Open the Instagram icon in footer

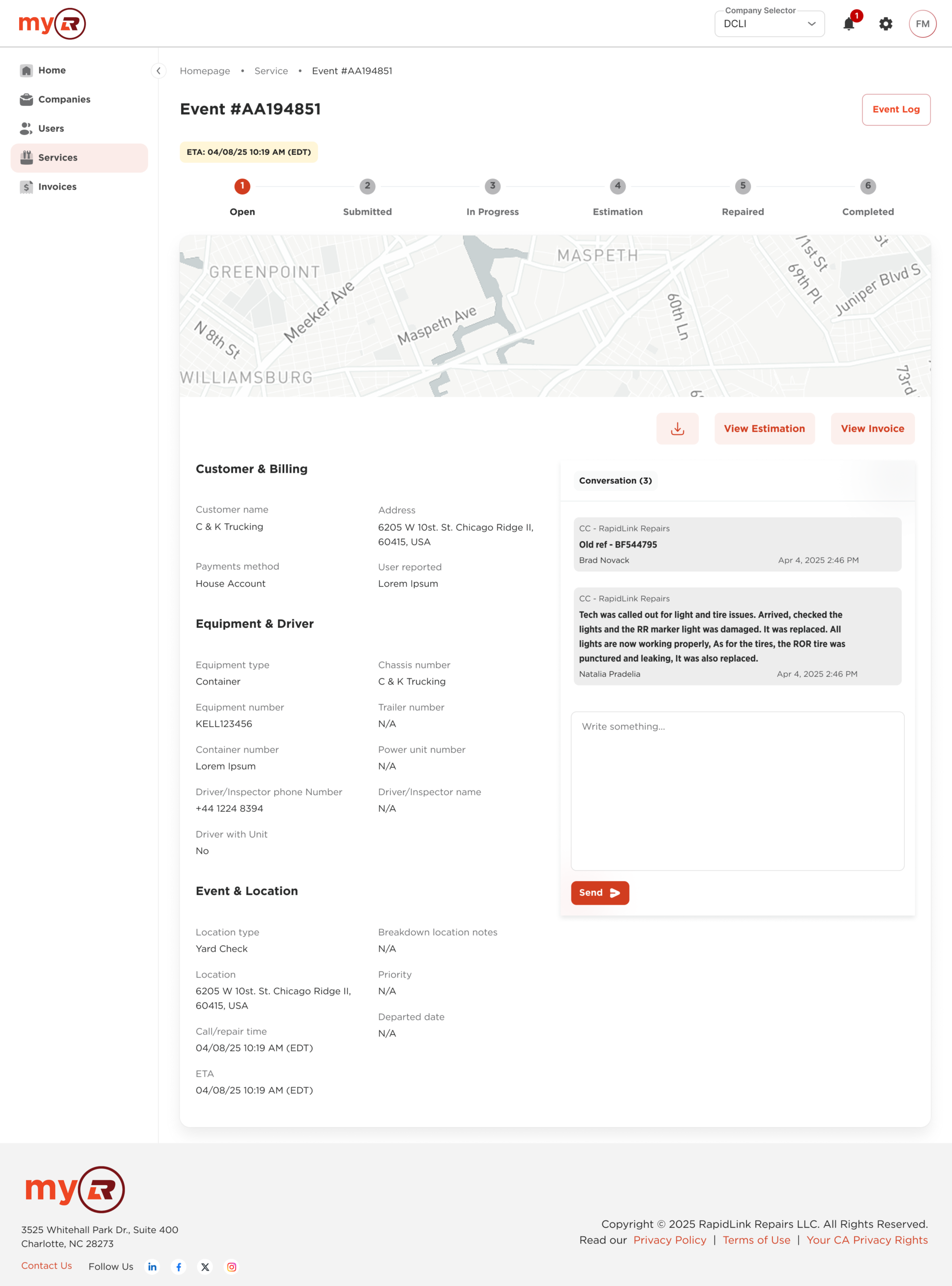[231, 1266]
